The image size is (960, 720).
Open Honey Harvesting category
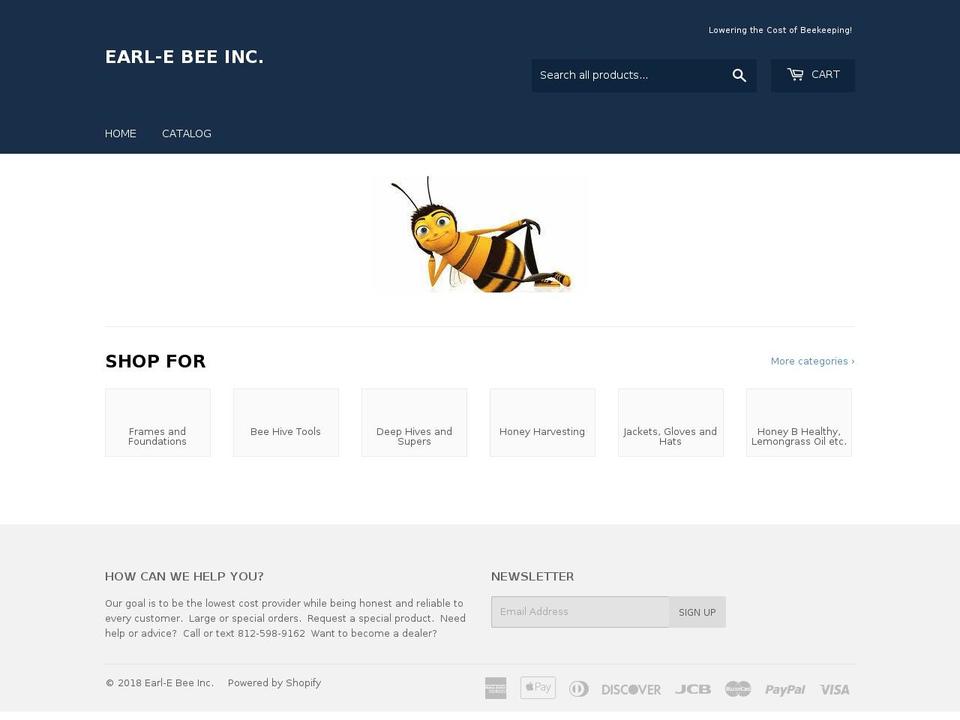coord(542,422)
